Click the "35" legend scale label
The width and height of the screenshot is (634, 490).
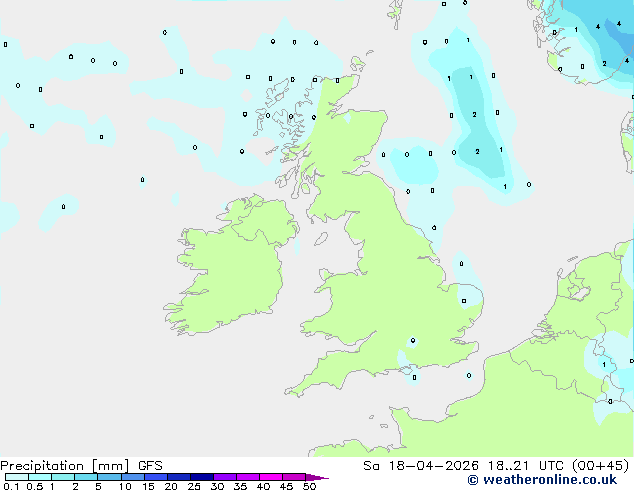point(240,486)
